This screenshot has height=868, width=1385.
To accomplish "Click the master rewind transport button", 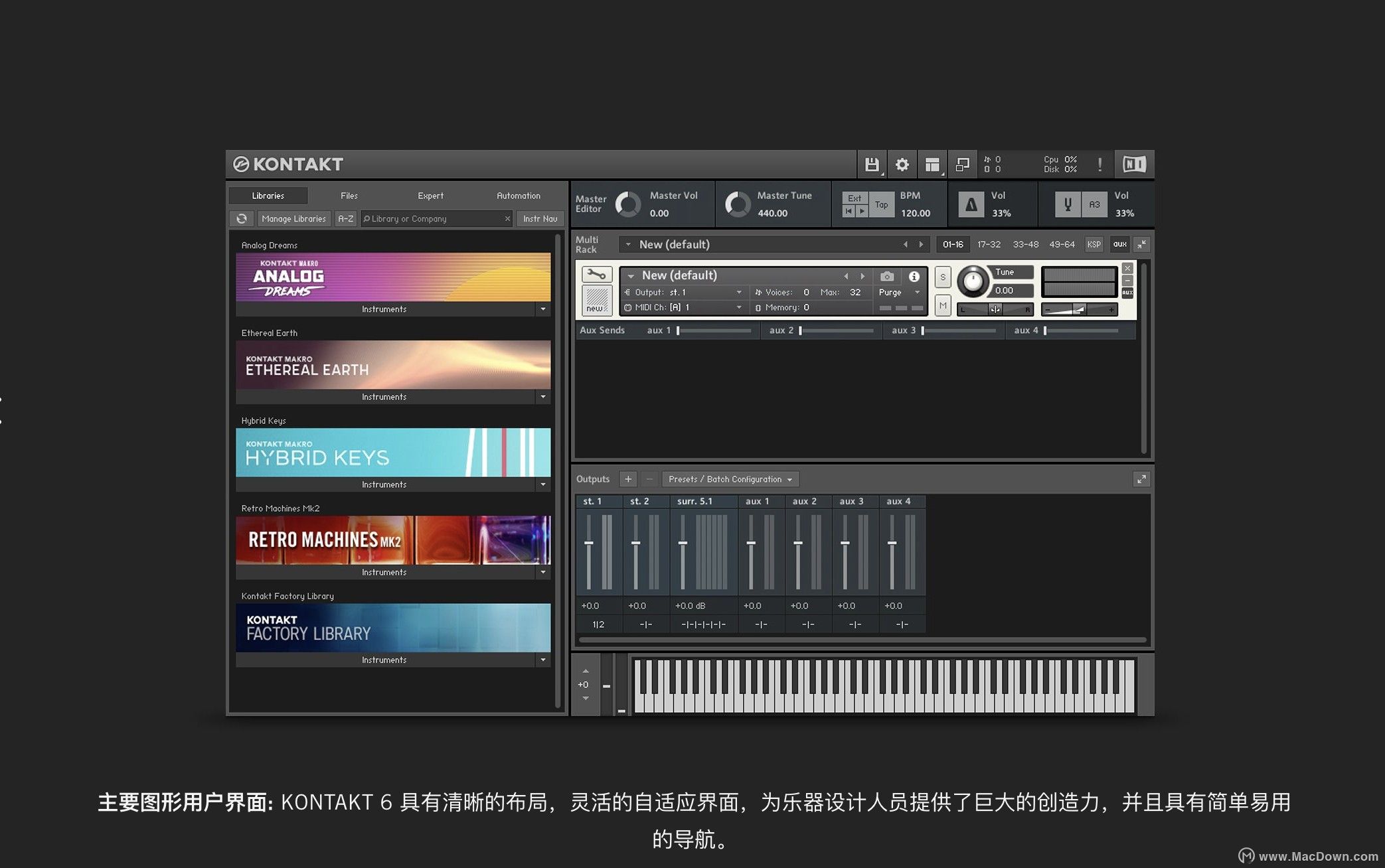I will pos(849,211).
